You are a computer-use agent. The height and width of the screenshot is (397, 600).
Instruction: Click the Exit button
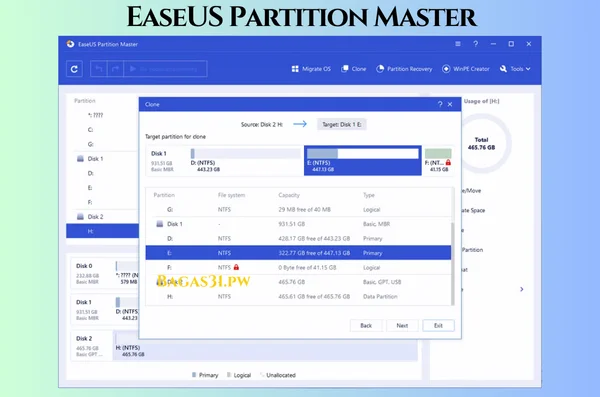[x=439, y=325]
